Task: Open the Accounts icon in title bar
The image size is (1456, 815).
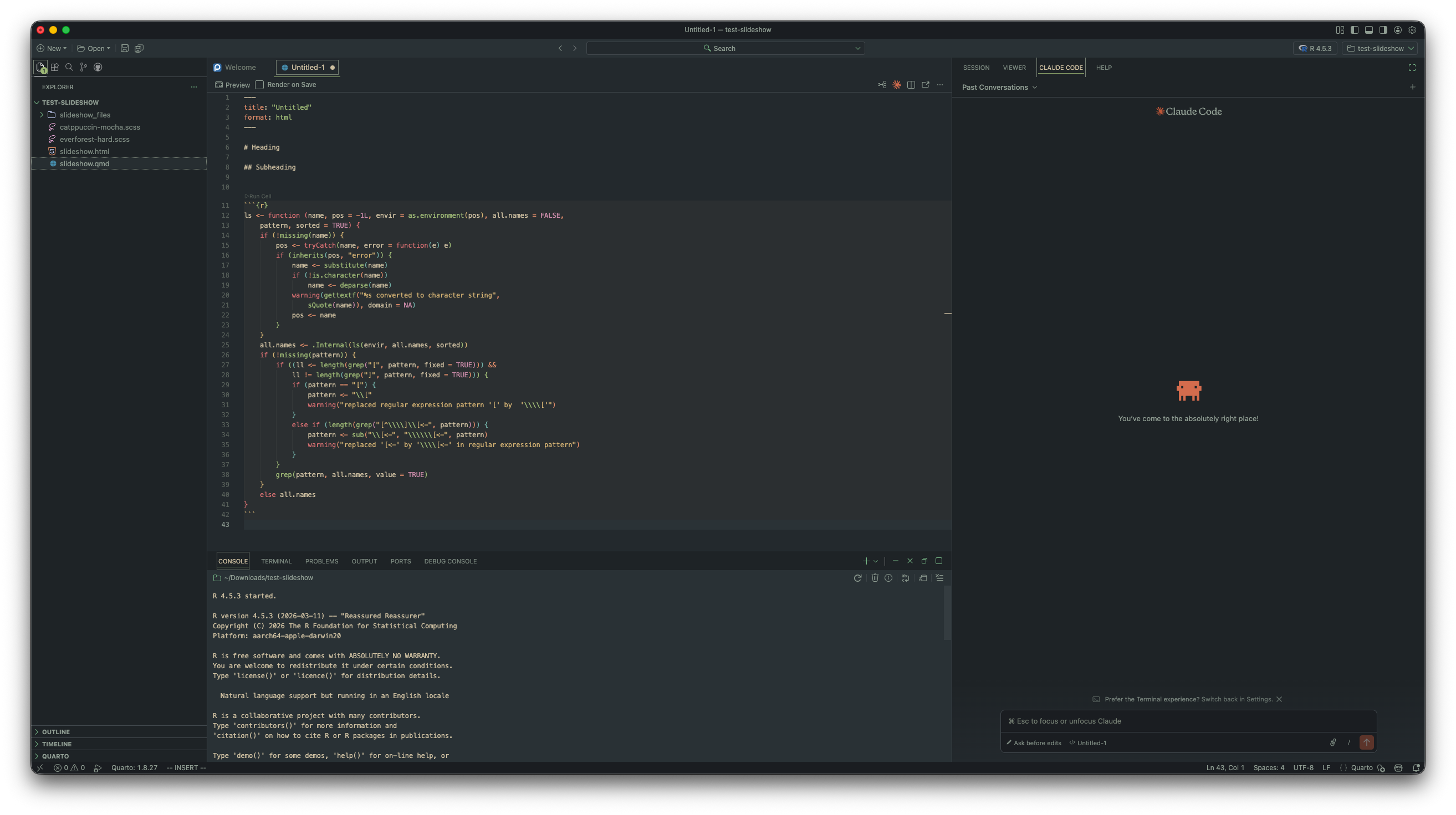Action: pos(1398,30)
